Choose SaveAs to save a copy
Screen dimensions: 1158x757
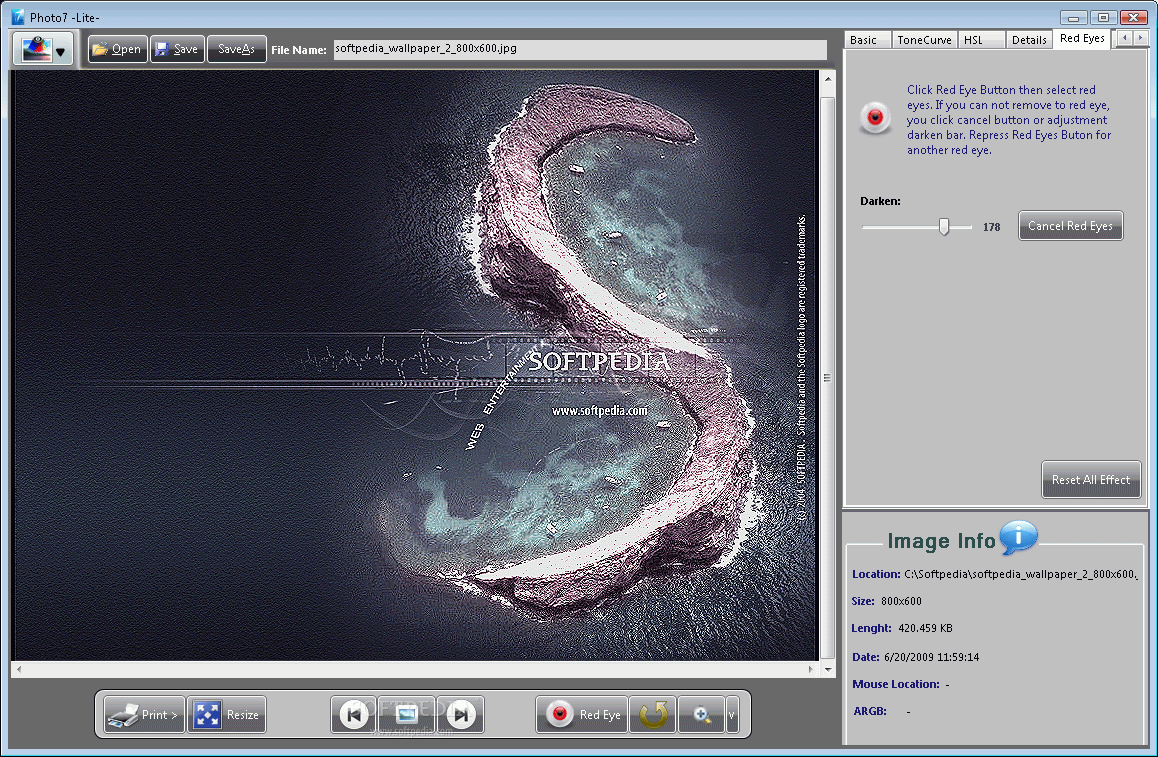click(x=236, y=49)
